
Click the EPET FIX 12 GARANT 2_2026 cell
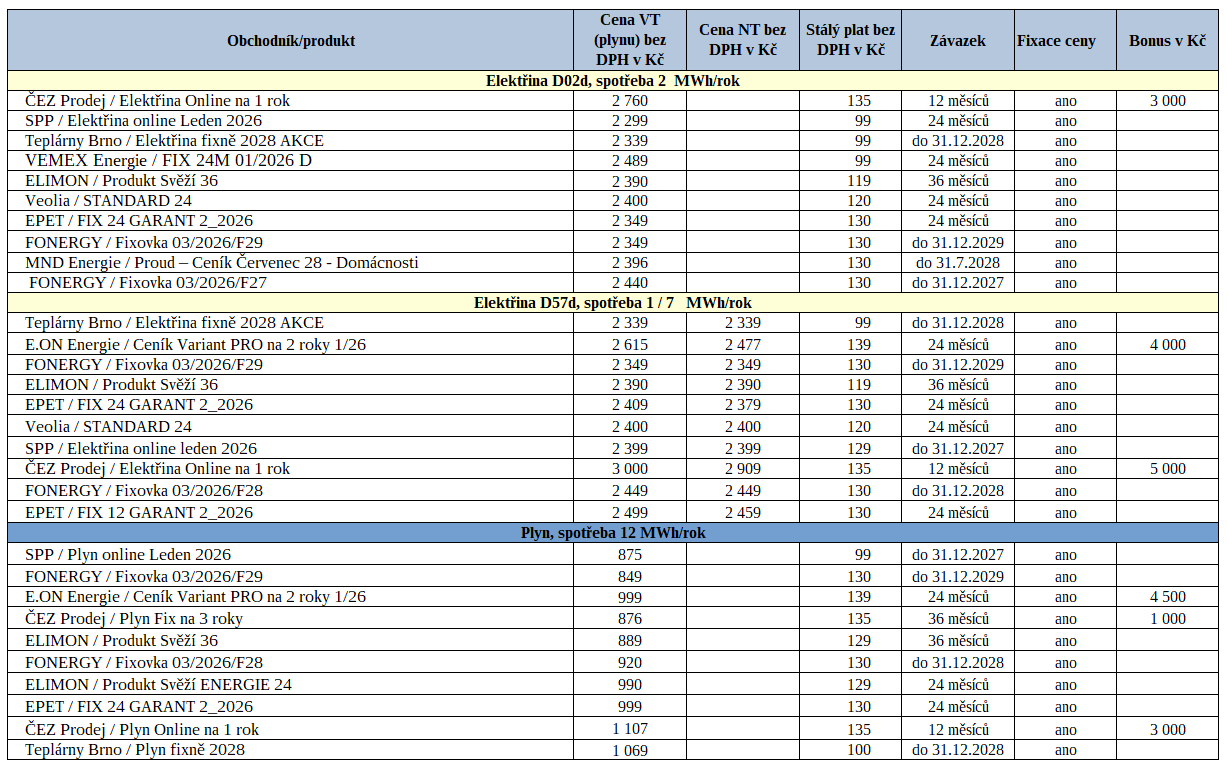(139, 513)
